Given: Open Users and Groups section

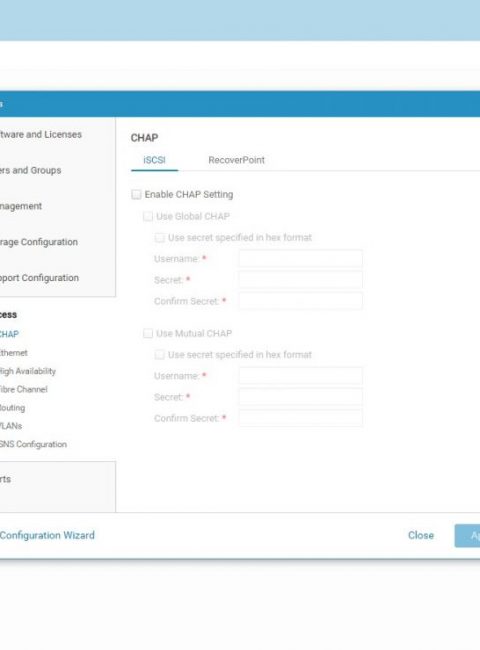Looking at the screenshot, I should (x=30, y=170).
